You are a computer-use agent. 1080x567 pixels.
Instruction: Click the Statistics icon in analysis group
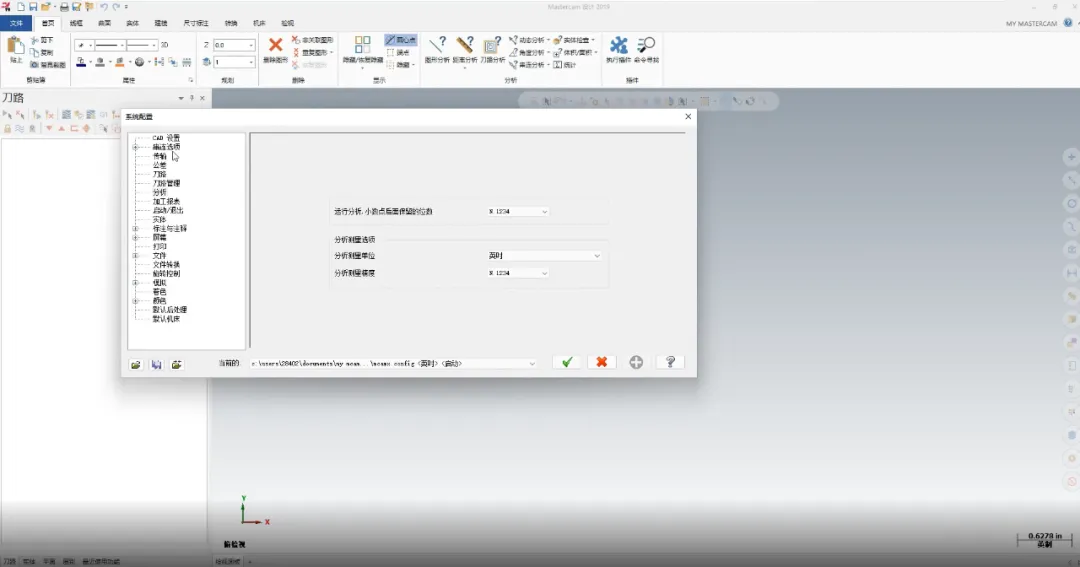click(557, 65)
